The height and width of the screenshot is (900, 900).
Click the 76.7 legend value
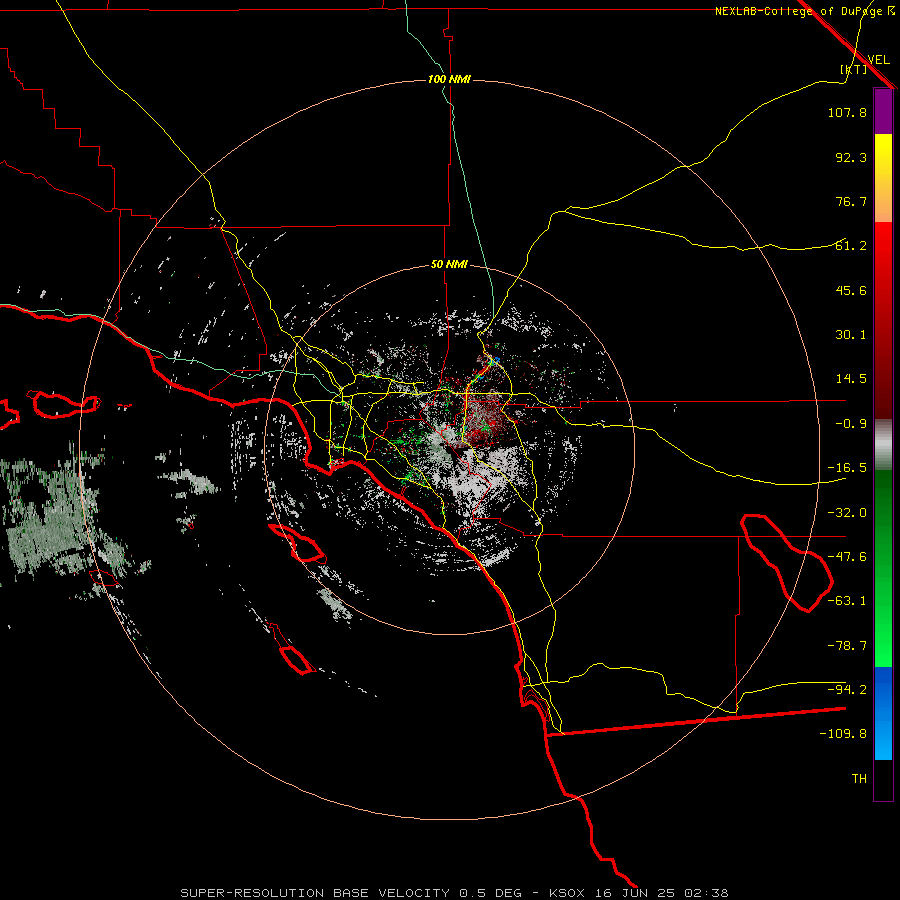(851, 201)
